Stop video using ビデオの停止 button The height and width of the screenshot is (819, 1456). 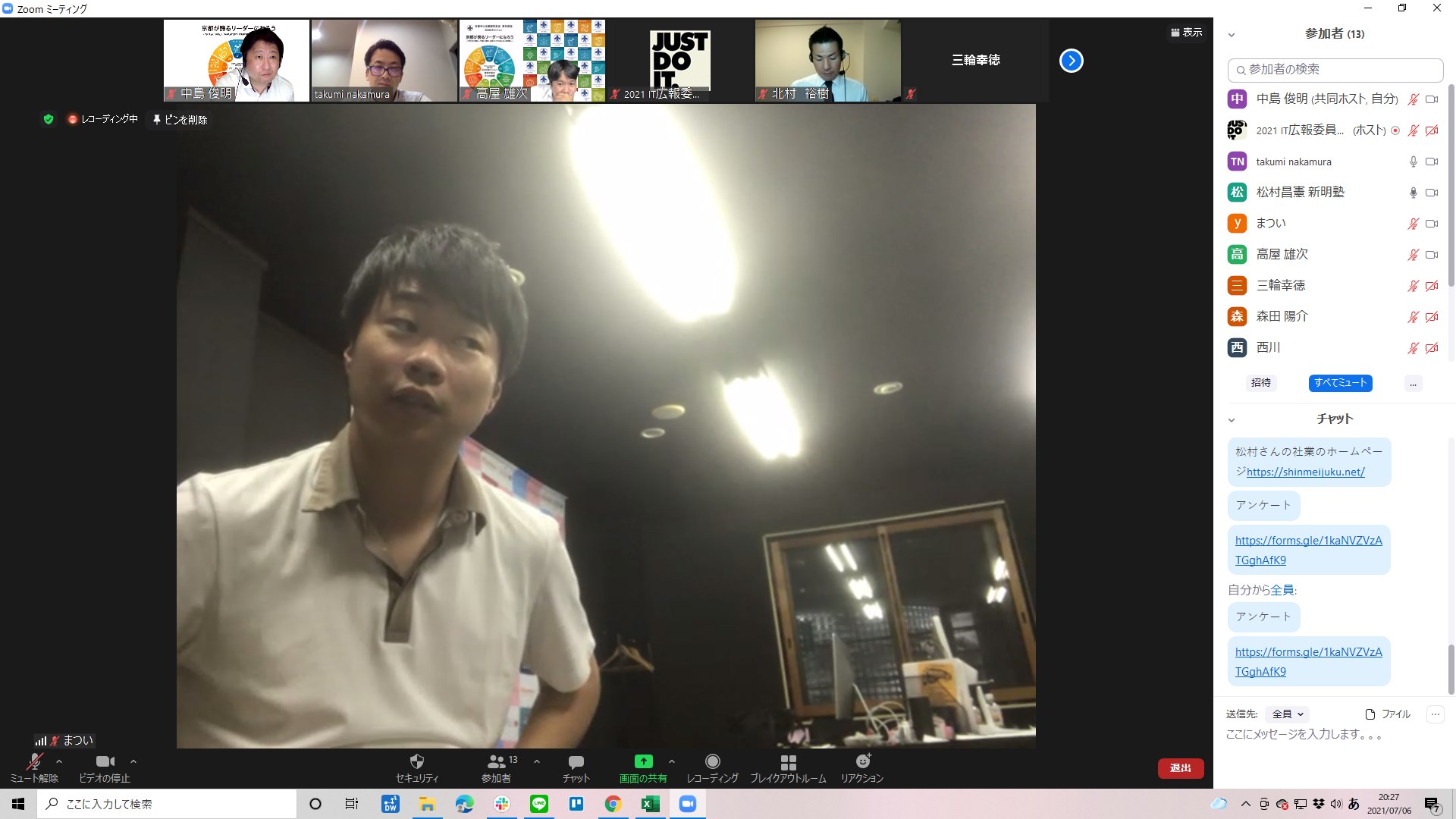click(105, 767)
